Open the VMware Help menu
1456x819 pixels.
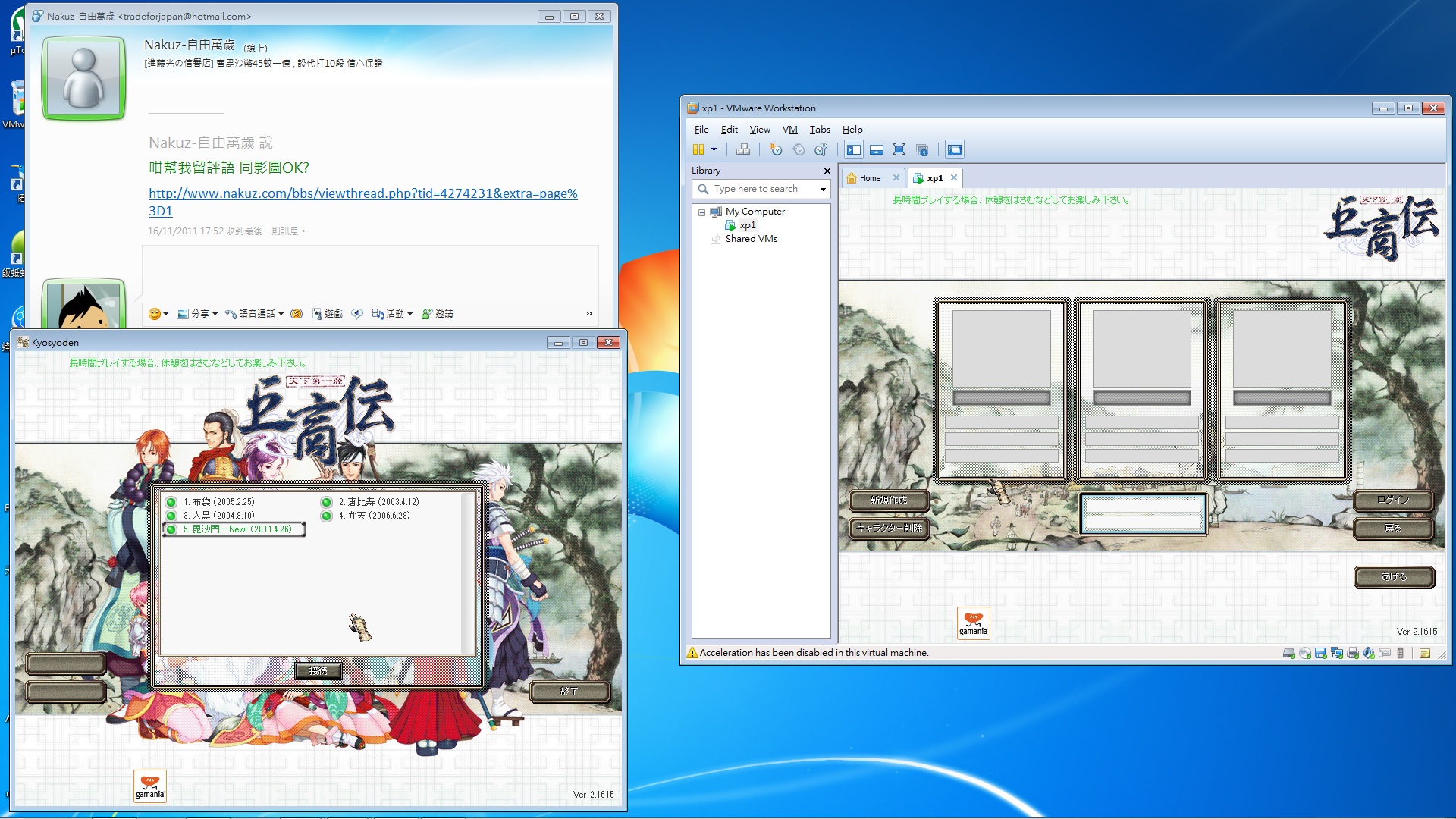click(x=852, y=130)
